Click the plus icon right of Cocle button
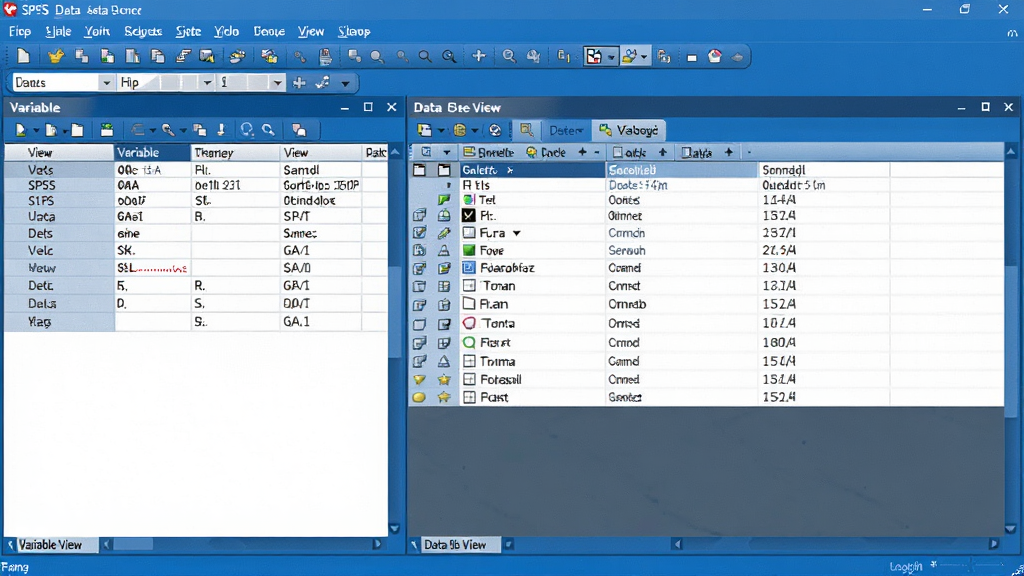This screenshot has width=1024, height=576. pyautogui.click(x=582, y=152)
